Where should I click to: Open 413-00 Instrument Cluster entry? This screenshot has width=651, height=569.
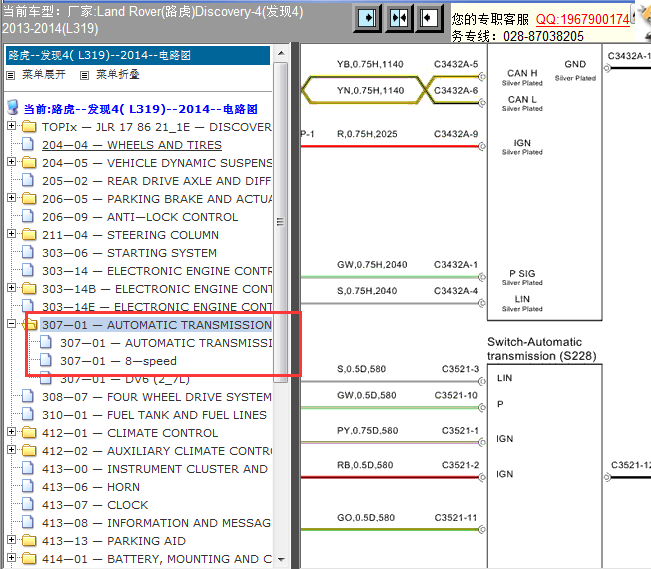(x=155, y=469)
